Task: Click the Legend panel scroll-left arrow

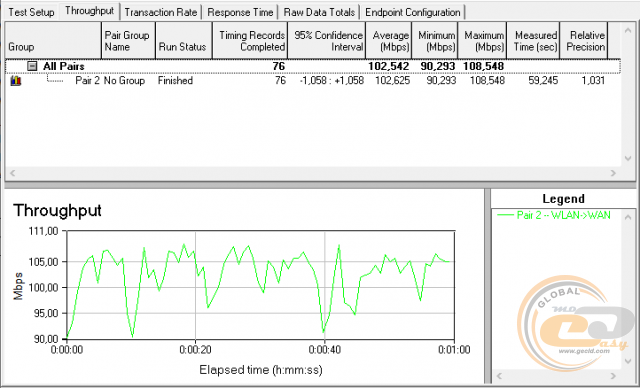Action: tap(500, 375)
